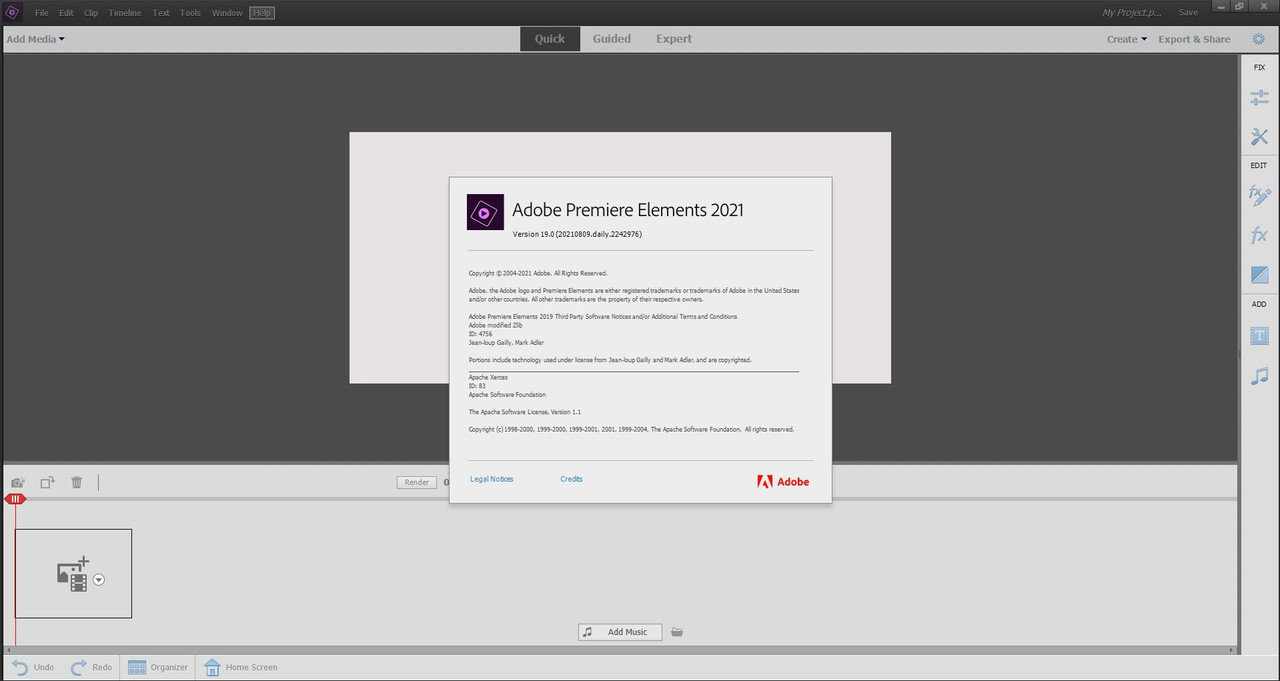Switch to the Guided tab
Viewport: 1280px width, 681px height.
tap(612, 39)
